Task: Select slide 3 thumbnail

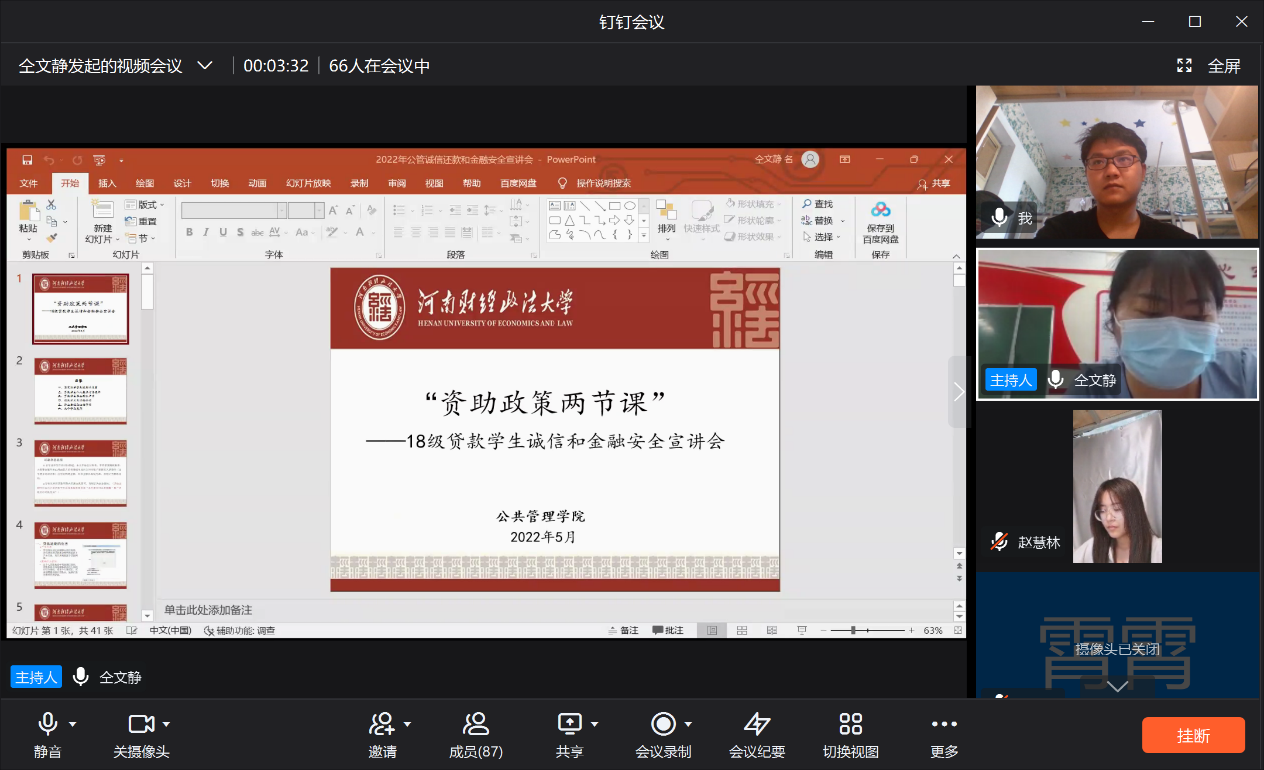Action: point(81,473)
